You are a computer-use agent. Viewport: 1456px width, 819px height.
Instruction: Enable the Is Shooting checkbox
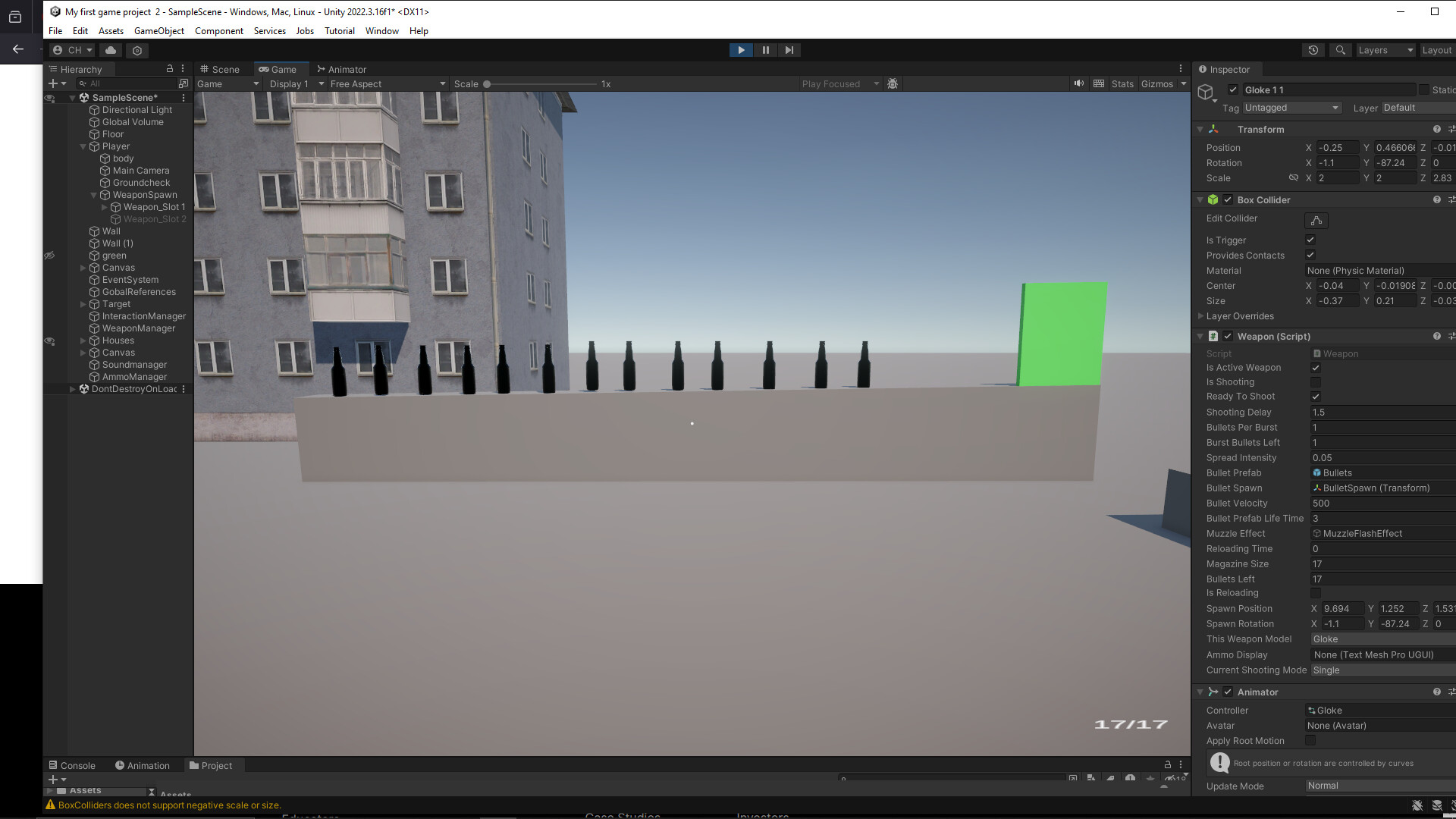point(1316,381)
